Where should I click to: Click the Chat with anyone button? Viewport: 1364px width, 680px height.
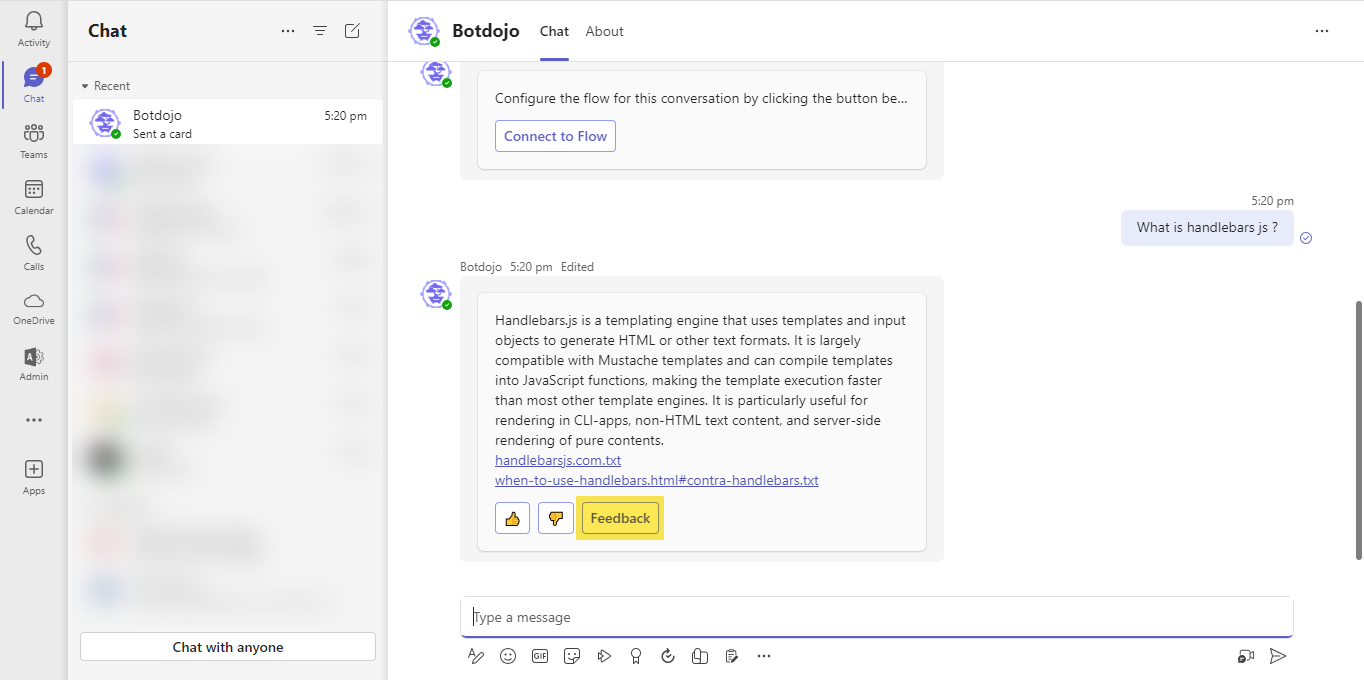[x=228, y=647]
